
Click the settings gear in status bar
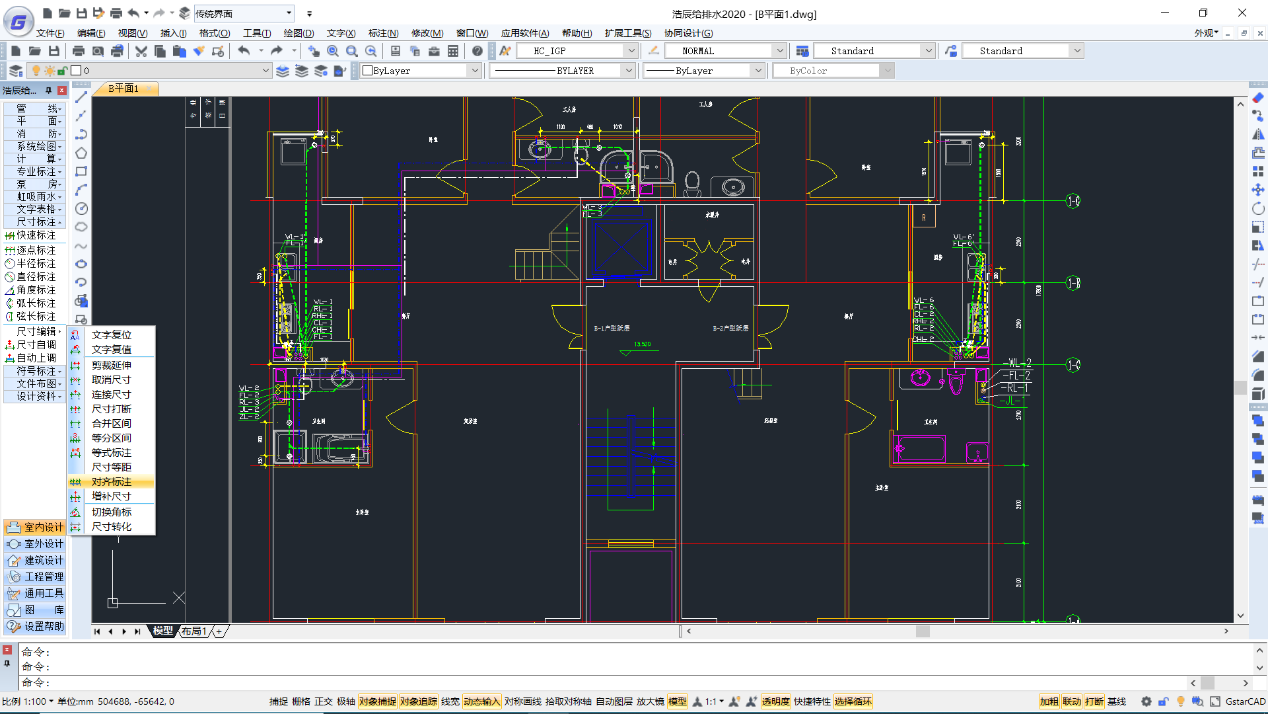1147,702
